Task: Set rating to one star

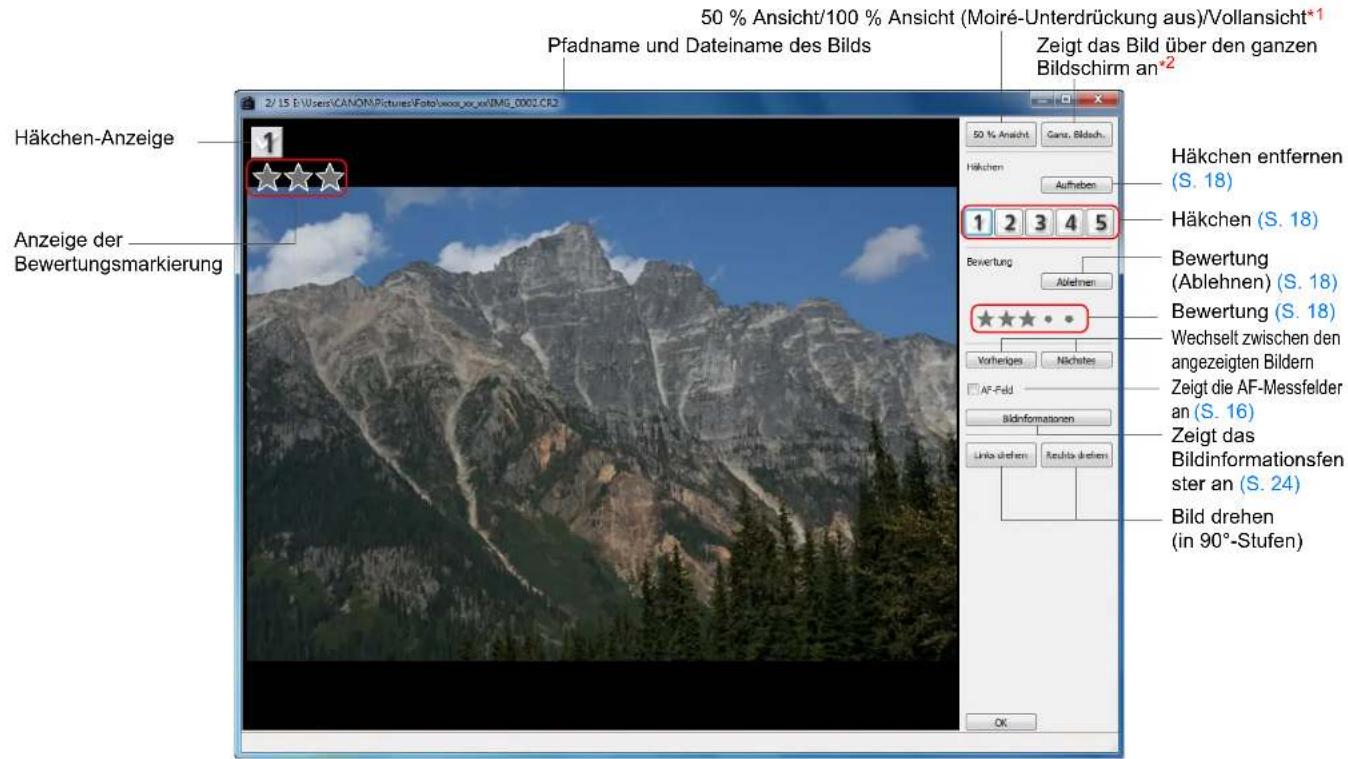Action: click(987, 320)
